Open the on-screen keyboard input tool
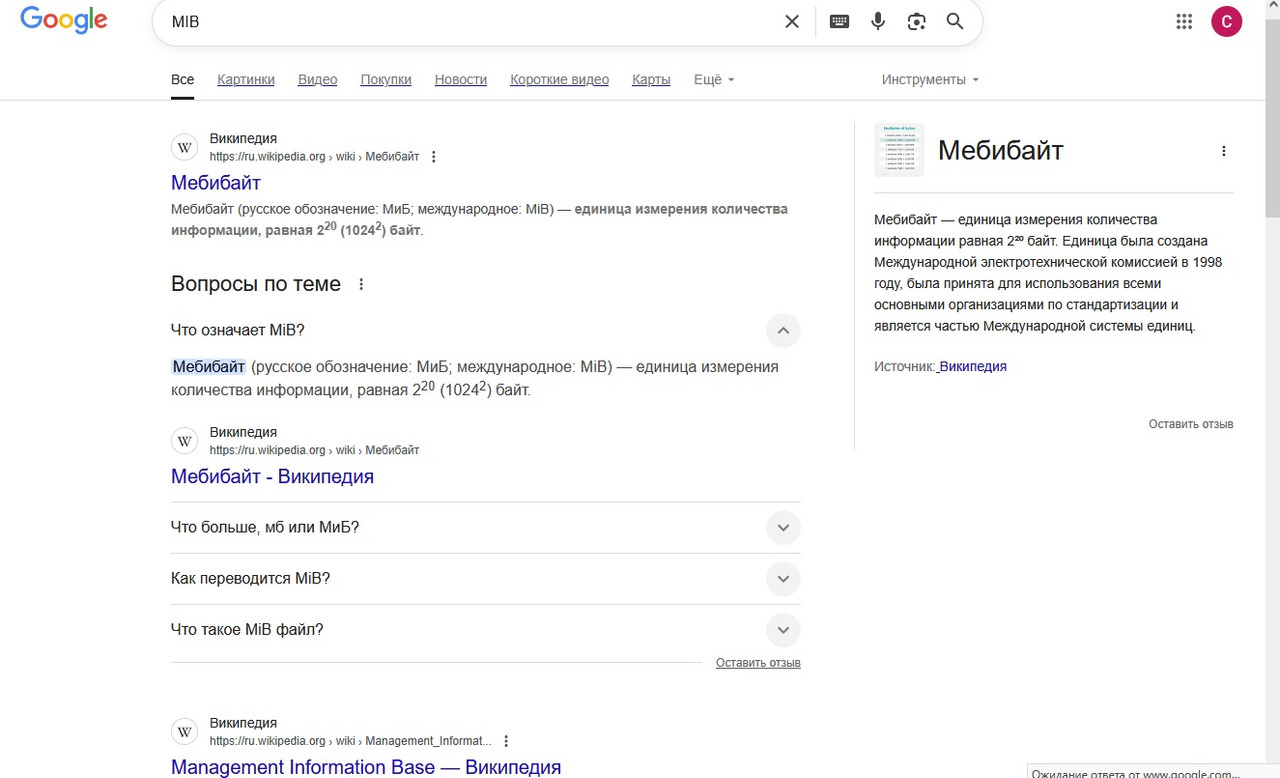 point(840,21)
